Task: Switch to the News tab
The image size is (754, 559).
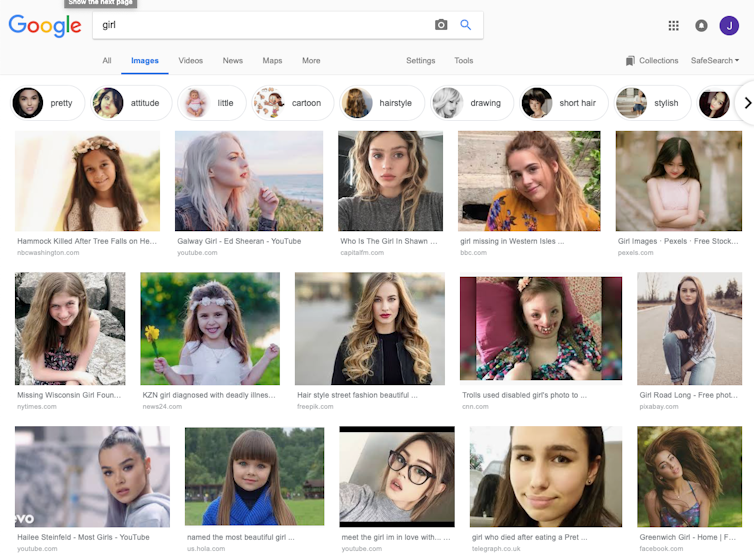Action: pos(232,61)
